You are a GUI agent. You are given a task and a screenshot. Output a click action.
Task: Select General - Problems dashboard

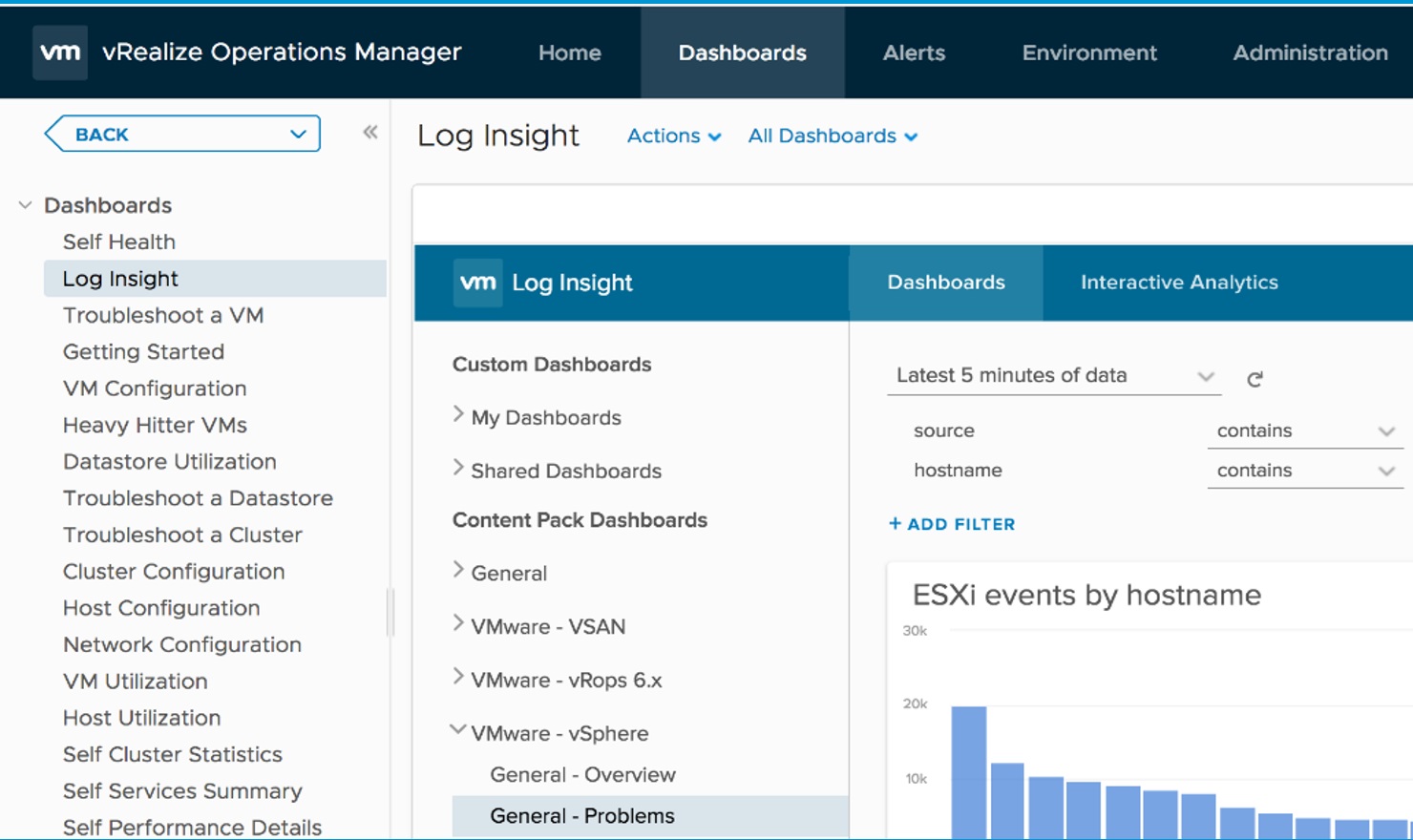(x=650, y=816)
